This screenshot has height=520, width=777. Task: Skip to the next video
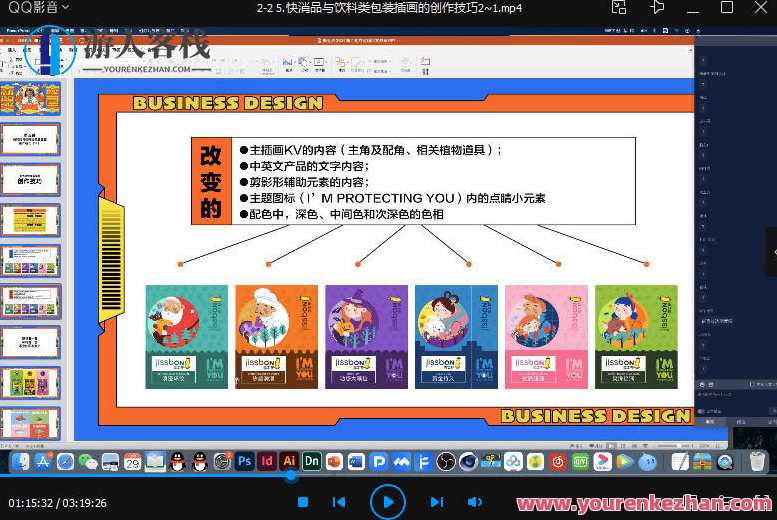(437, 502)
